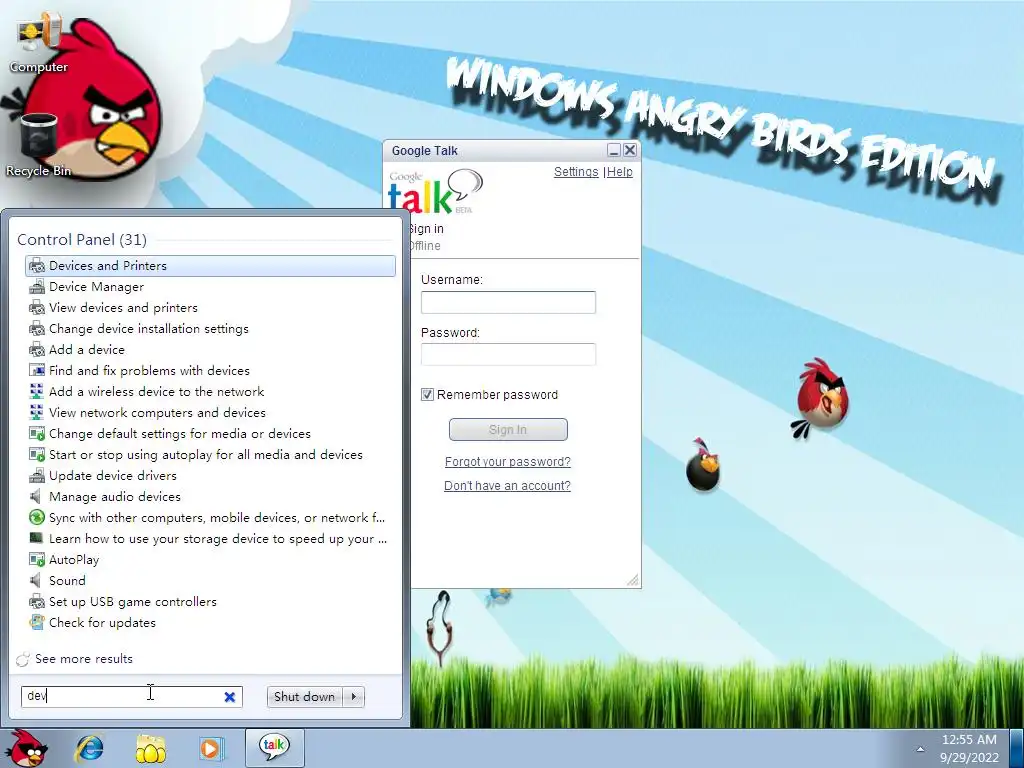Click the Sign In button
The image size is (1024, 768).
[x=508, y=430]
